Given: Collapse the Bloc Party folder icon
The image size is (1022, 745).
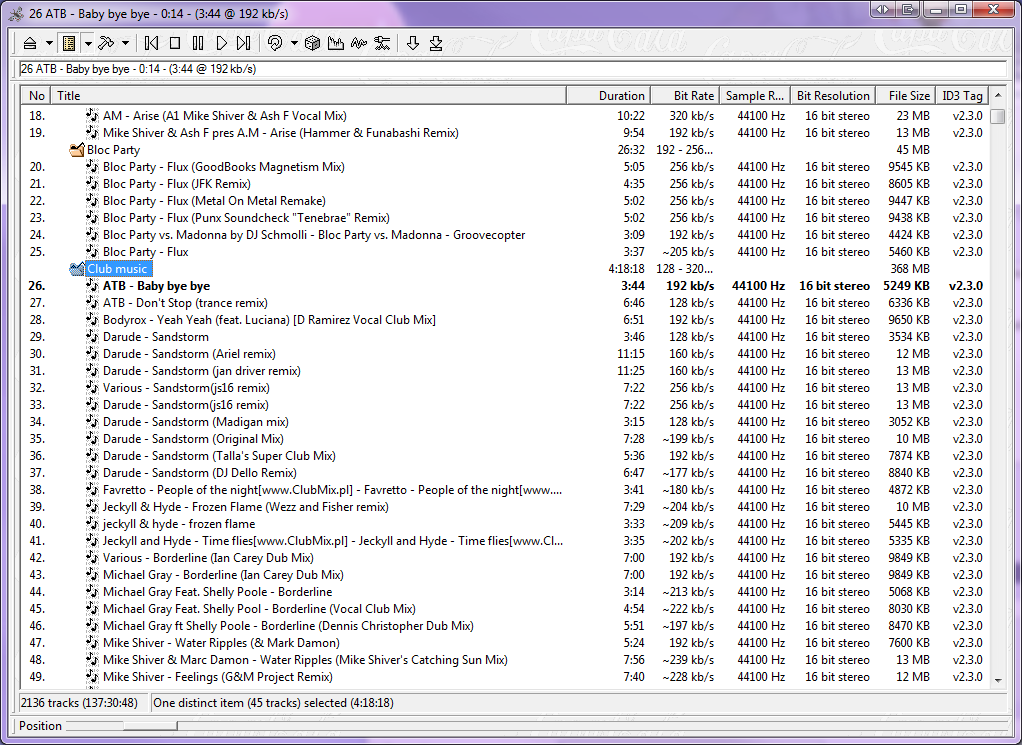Looking at the screenshot, I should (x=77, y=150).
